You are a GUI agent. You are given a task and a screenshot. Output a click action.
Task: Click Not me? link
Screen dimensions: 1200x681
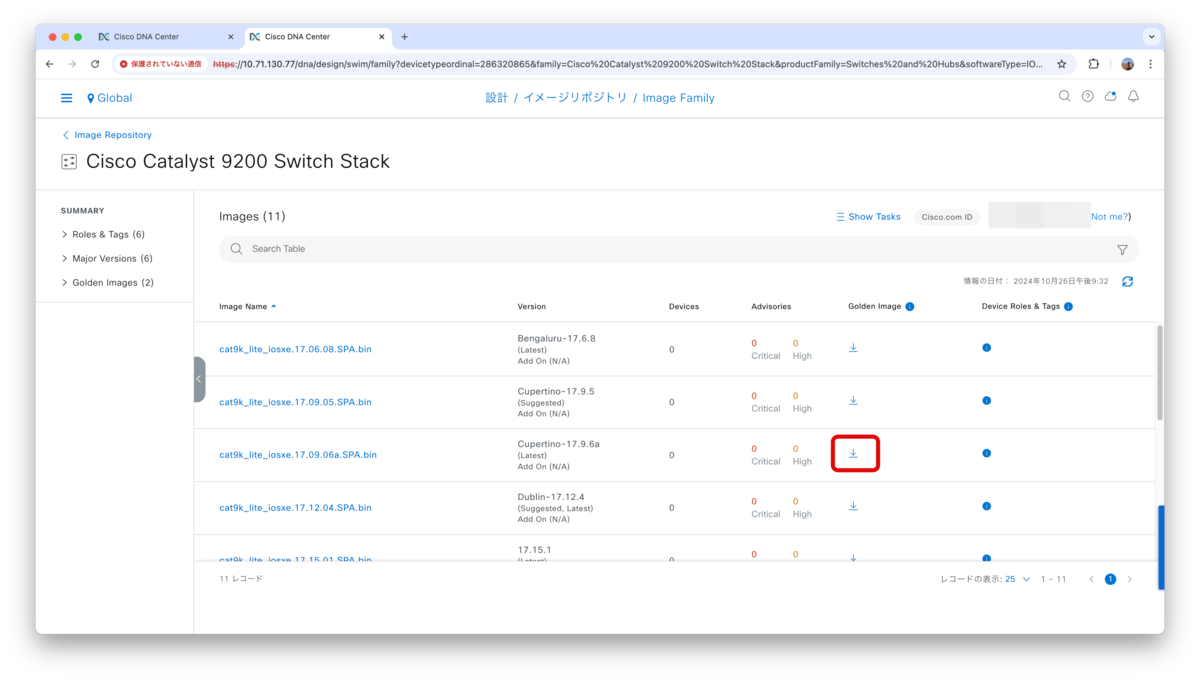click(x=1111, y=217)
